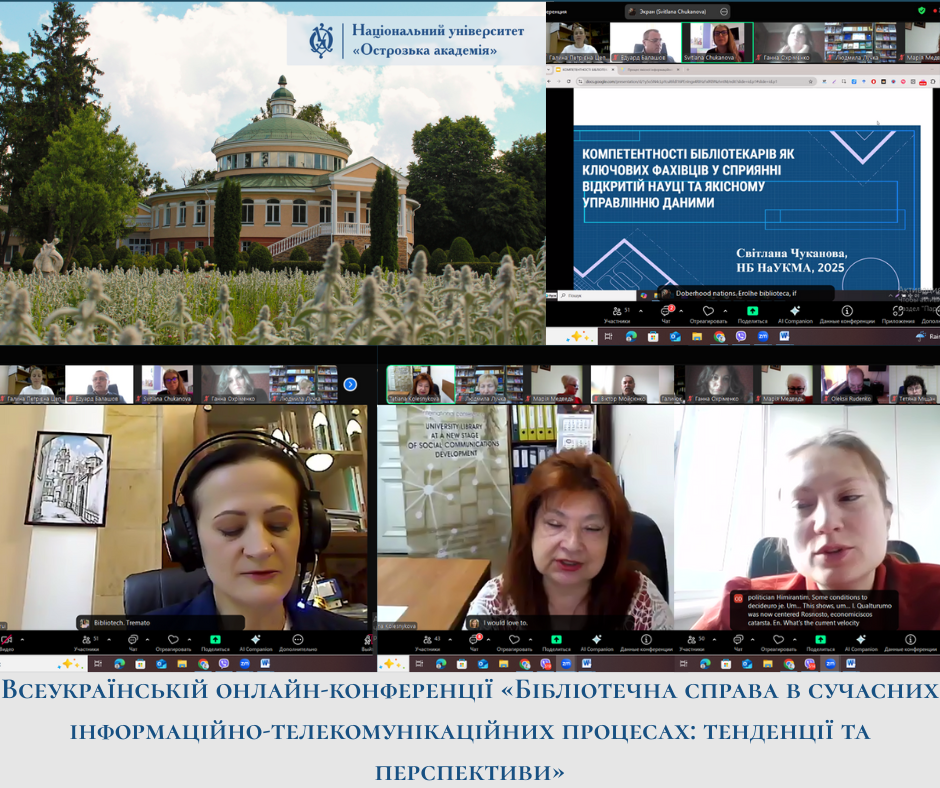940x788 pixels.
Task: Select Svitlana Chukanova thumbnail in slide-sharing window
Action: click(718, 42)
